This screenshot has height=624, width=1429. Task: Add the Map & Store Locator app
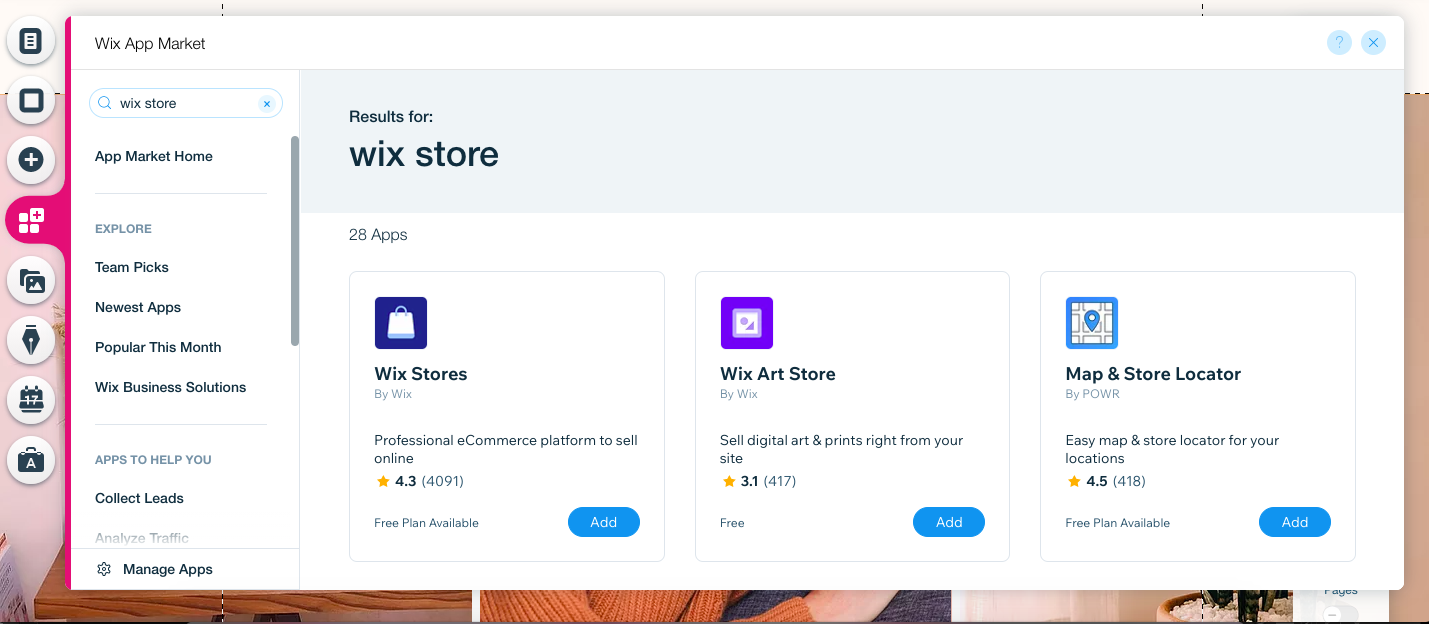click(x=1295, y=522)
